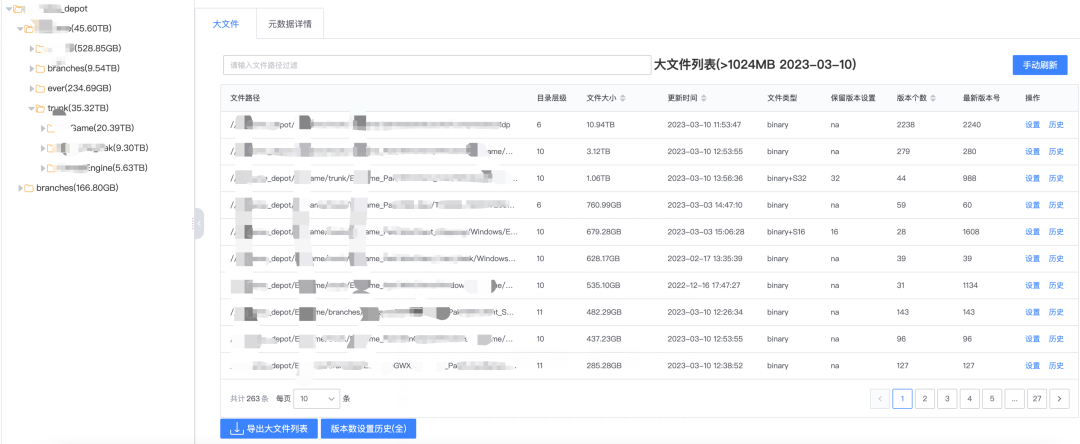Jump to page 27

coord(1037,399)
